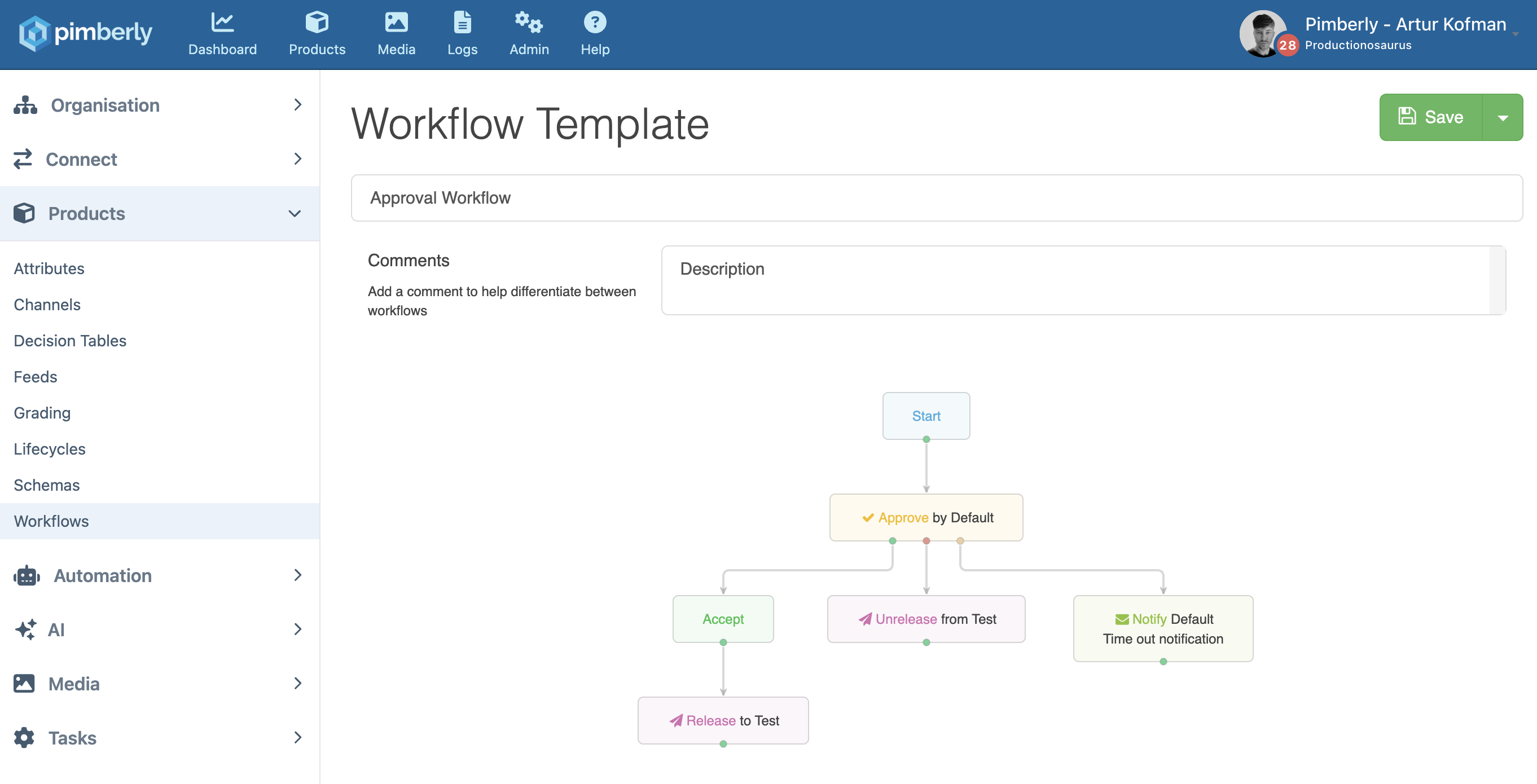Select the Approve by Default workflow node
The image size is (1537, 784).
(x=926, y=517)
